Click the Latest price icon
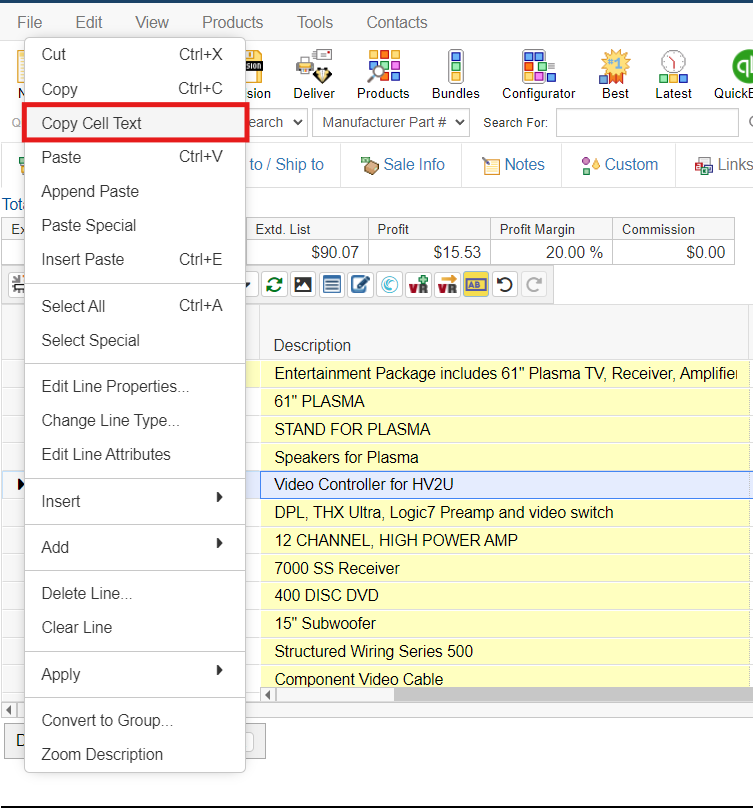Viewport: 753px width, 808px height. [673, 75]
